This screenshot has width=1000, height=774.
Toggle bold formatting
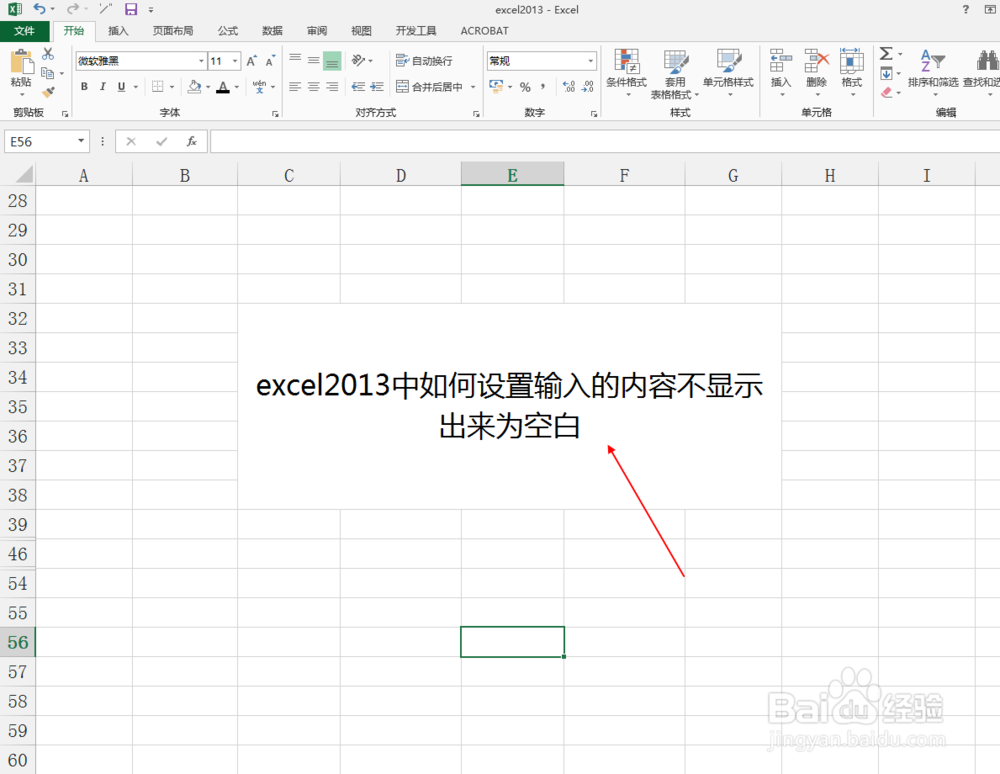coord(84,86)
